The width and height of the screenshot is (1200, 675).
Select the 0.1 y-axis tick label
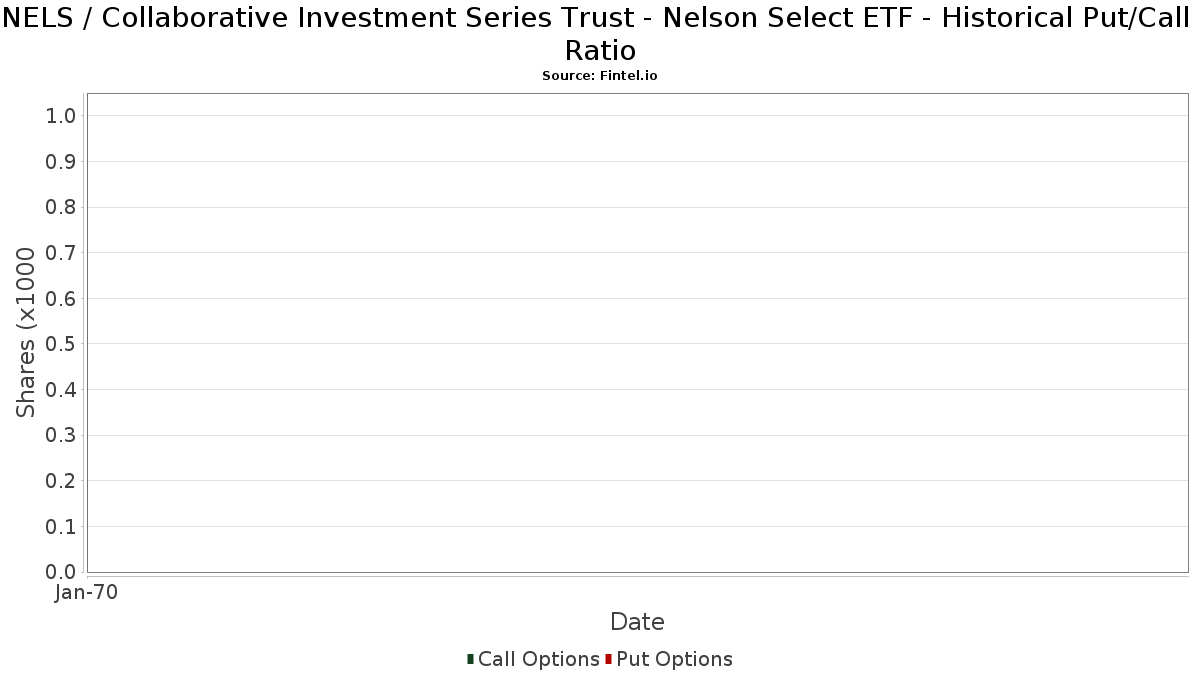(61, 526)
